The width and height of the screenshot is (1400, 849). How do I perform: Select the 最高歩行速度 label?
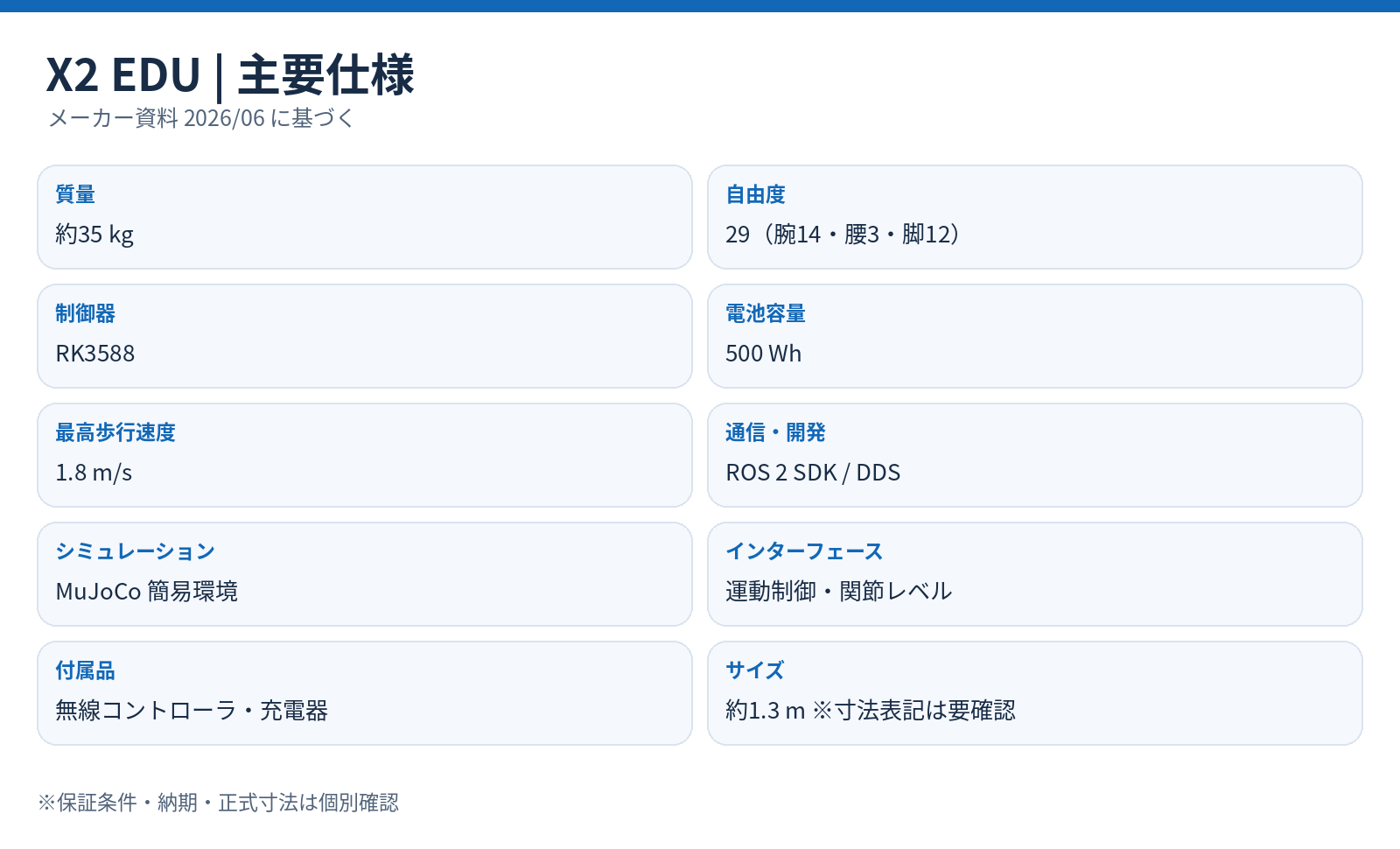tap(115, 432)
